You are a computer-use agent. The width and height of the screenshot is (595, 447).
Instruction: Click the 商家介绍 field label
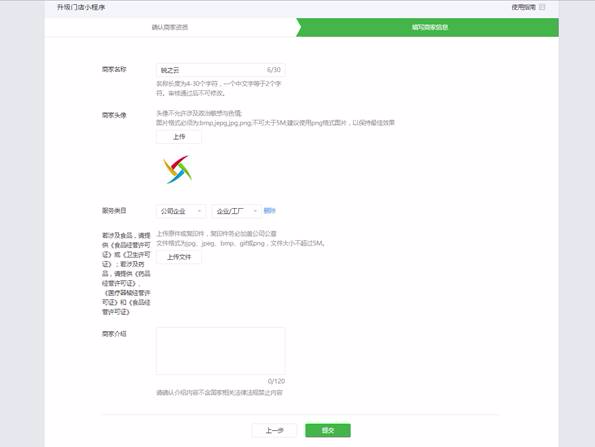click(114, 334)
